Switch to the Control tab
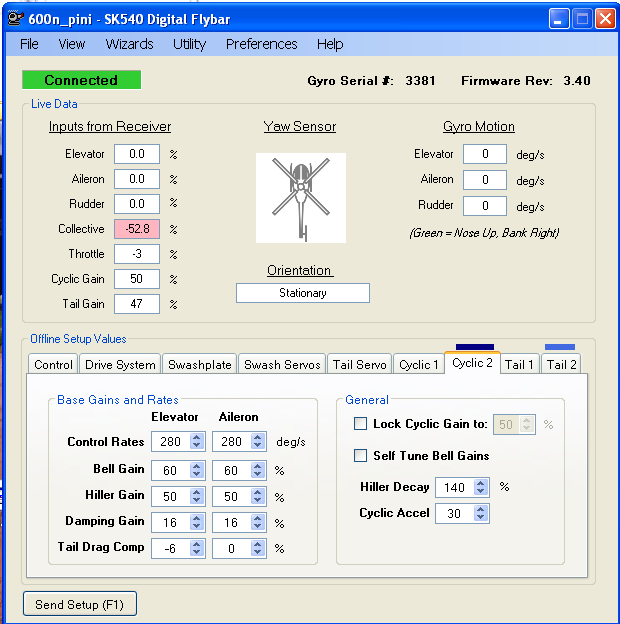The image size is (620, 624). click(x=53, y=364)
